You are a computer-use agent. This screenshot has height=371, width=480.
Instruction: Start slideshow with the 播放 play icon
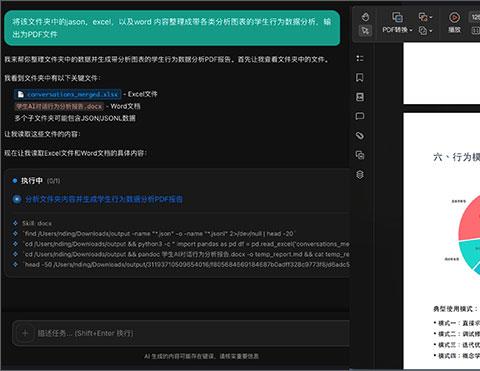point(454,17)
